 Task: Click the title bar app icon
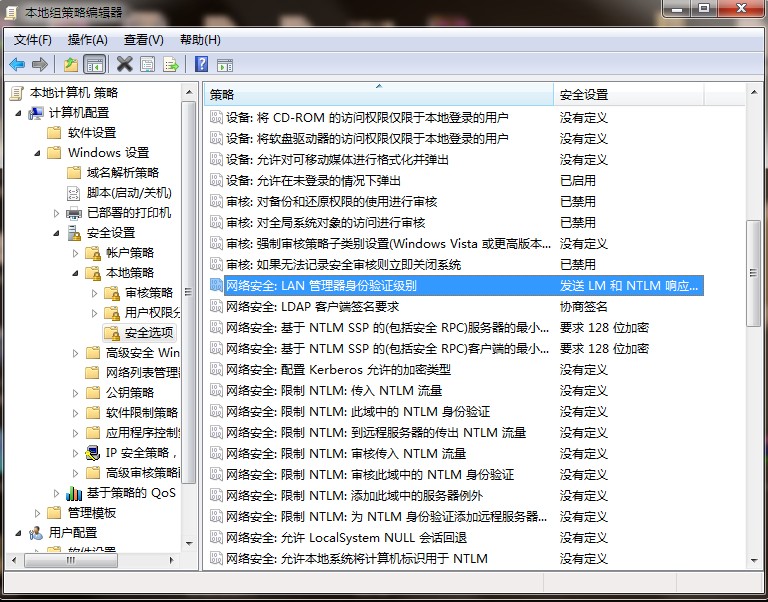coord(12,12)
